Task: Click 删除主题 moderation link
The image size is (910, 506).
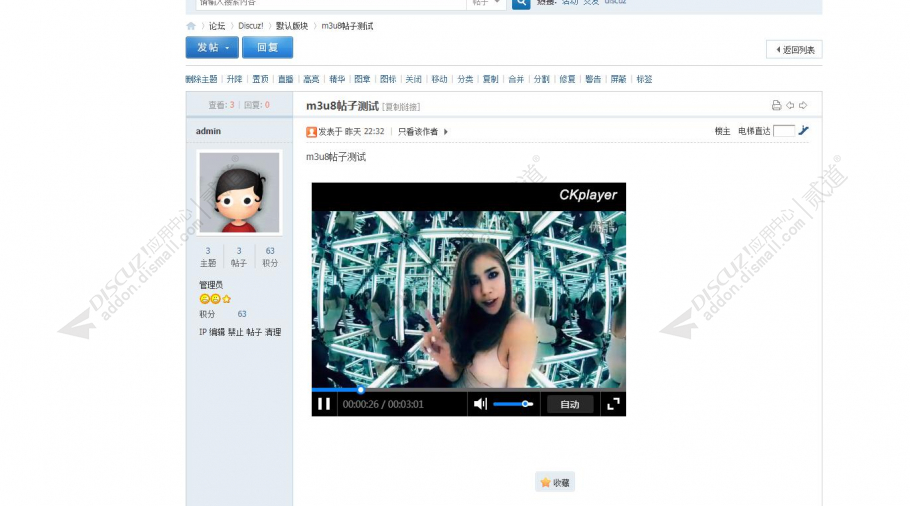Action: pos(201,79)
